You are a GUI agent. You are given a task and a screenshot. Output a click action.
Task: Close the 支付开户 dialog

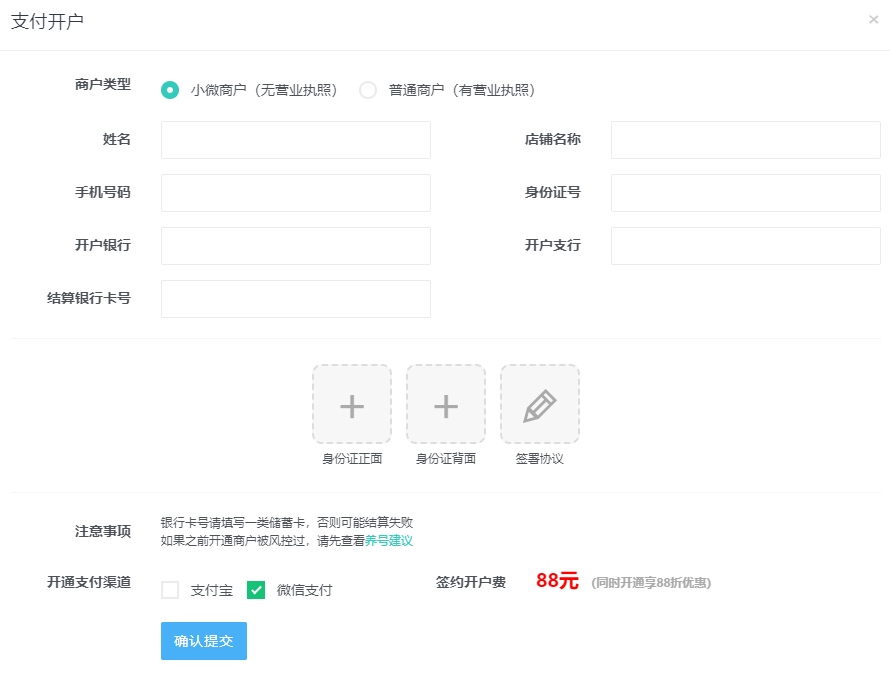874,18
